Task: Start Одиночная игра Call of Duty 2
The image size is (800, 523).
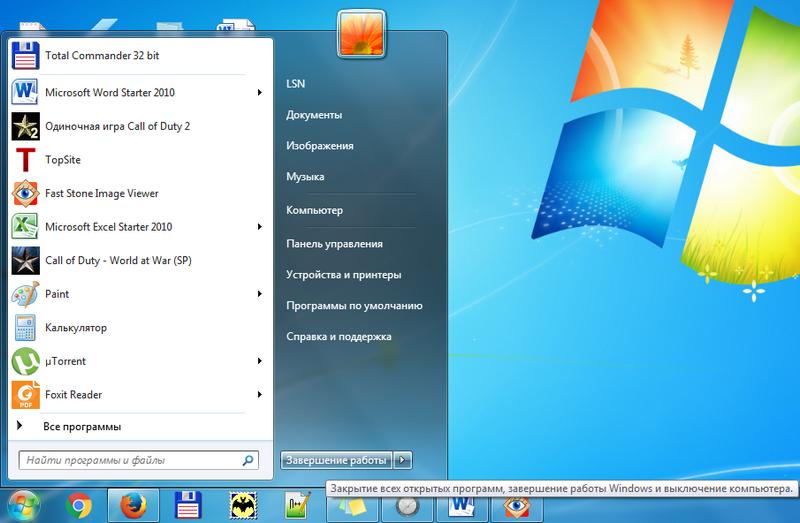Action: click(138, 126)
